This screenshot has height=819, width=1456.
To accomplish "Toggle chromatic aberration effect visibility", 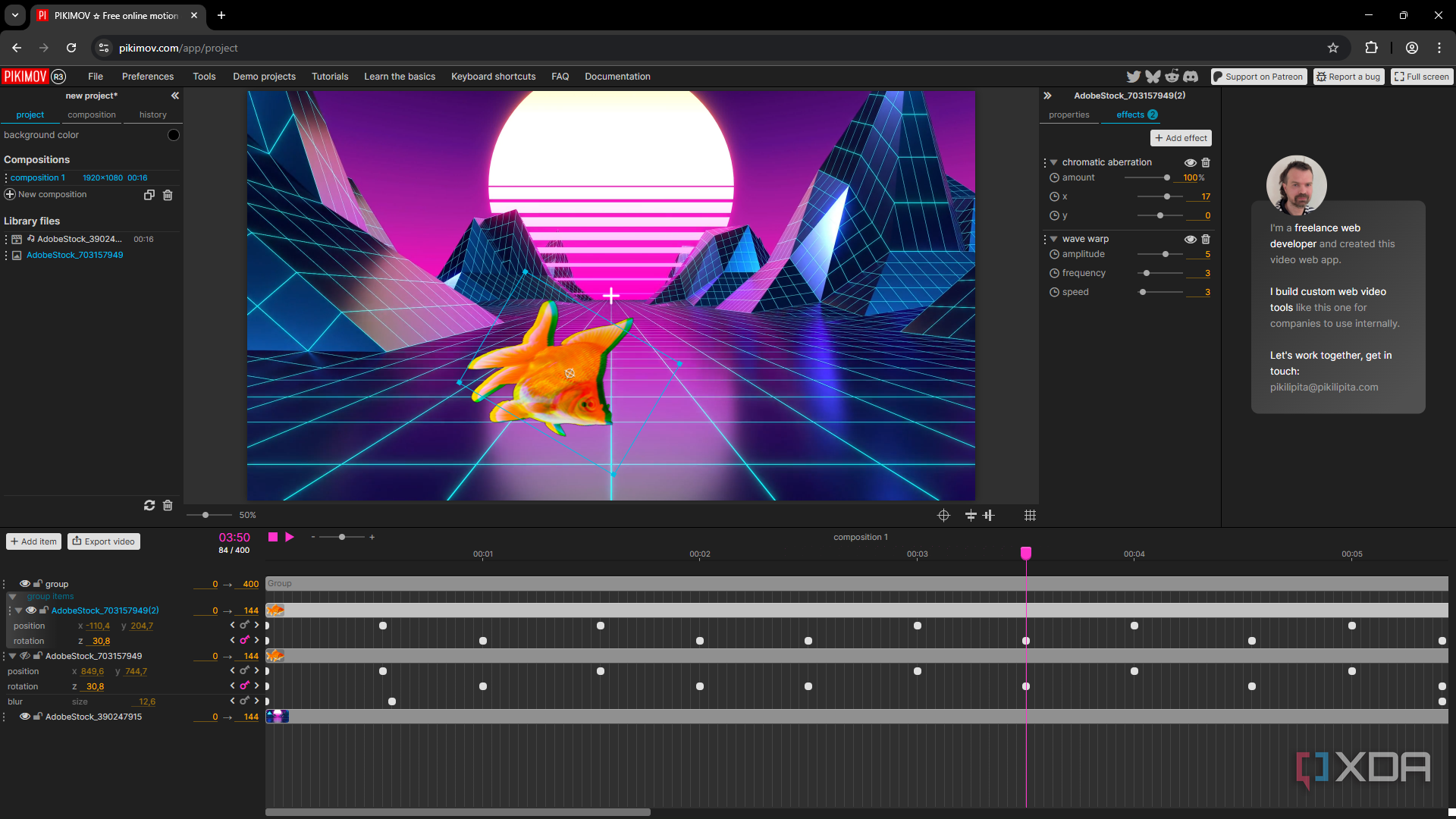I will pos(1191,162).
